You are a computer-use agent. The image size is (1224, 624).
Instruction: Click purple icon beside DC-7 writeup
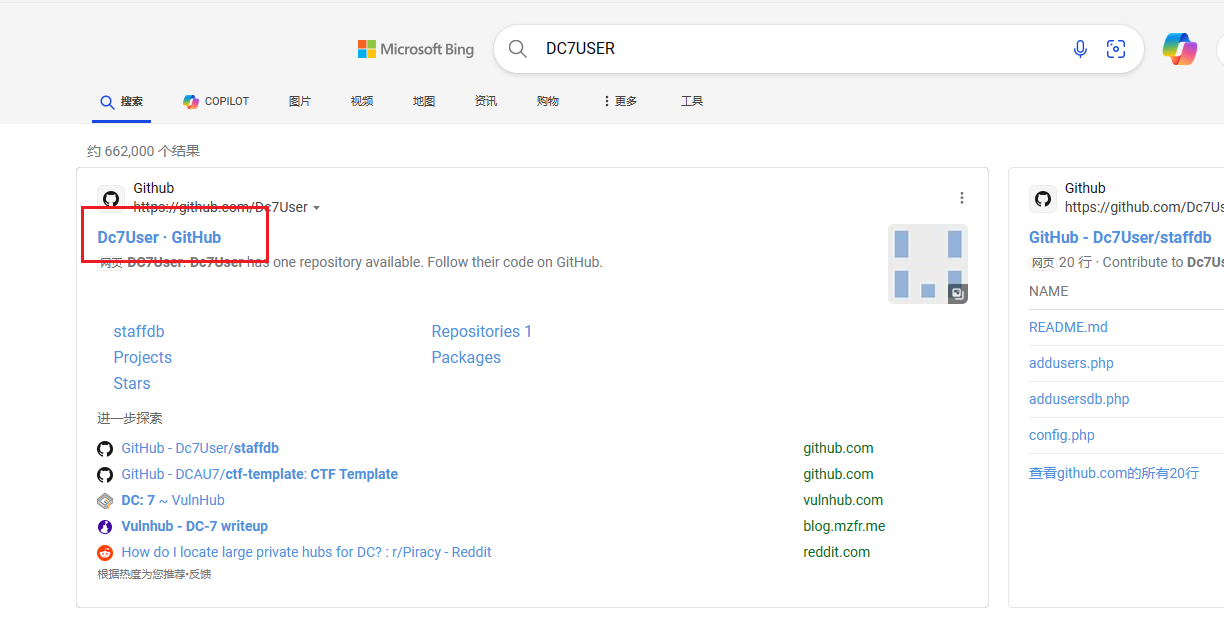pyautogui.click(x=105, y=526)
